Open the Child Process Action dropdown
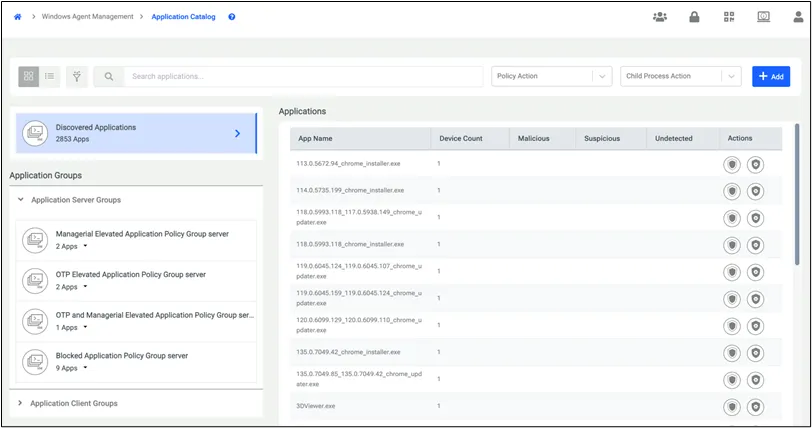This screenshot has width=812, height=428. click(680, 76)
